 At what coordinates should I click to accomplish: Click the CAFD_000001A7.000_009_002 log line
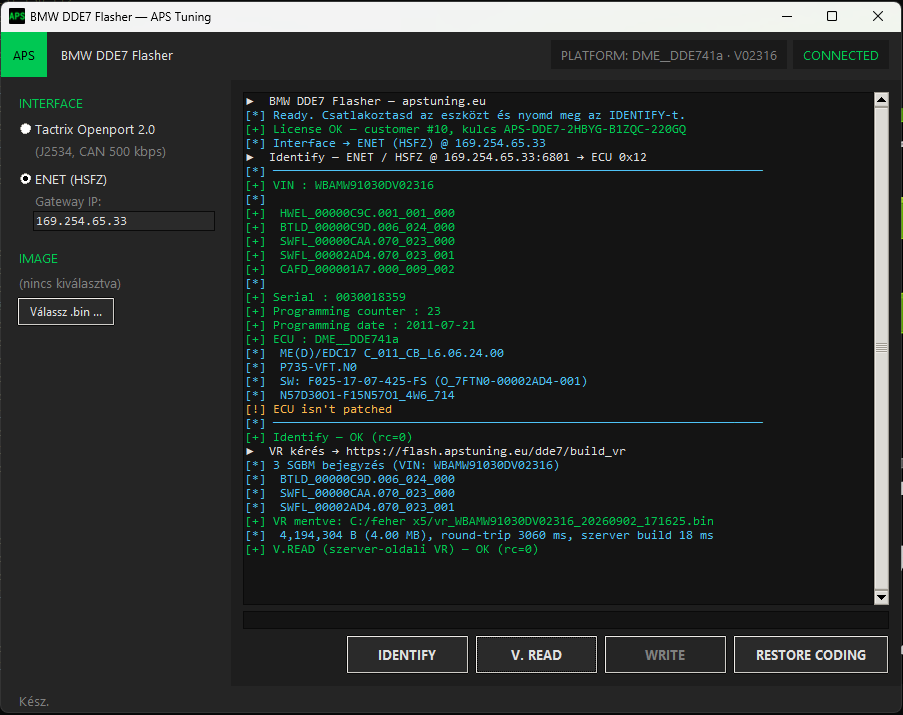350,269
